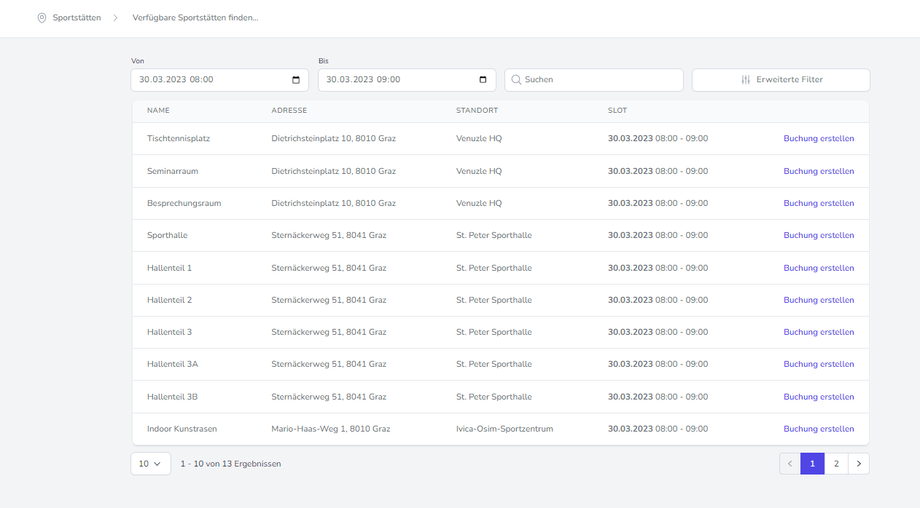The width and height of the screenshot is (920, 508).
Task: Click the Verfügbare Sportstätten finden breadcrumb
Action: [195, 18]
